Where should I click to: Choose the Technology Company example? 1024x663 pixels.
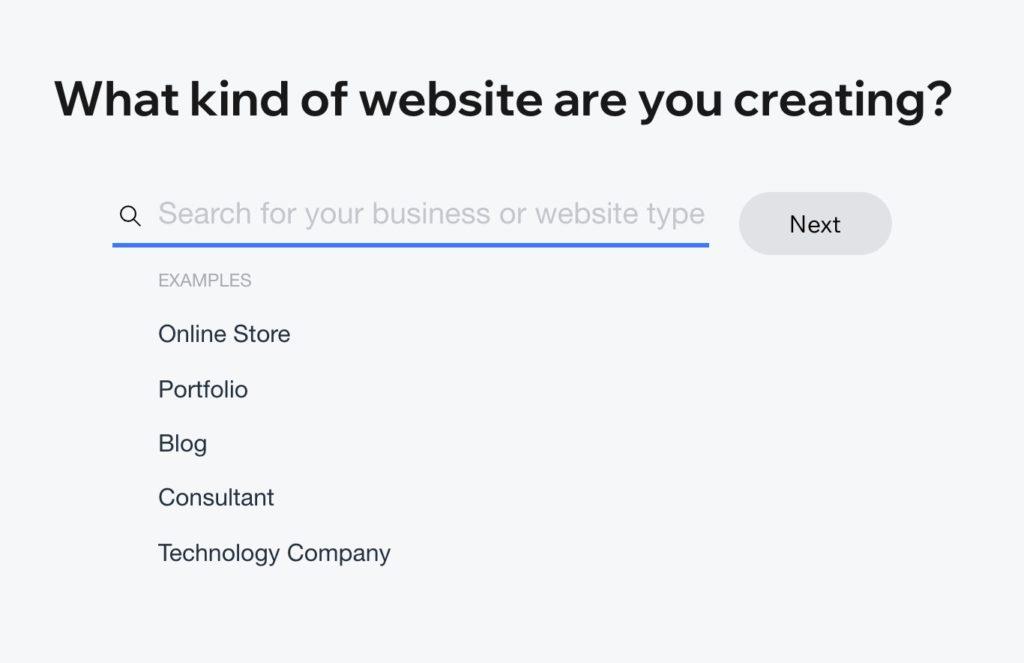click(x=274, y=553)
